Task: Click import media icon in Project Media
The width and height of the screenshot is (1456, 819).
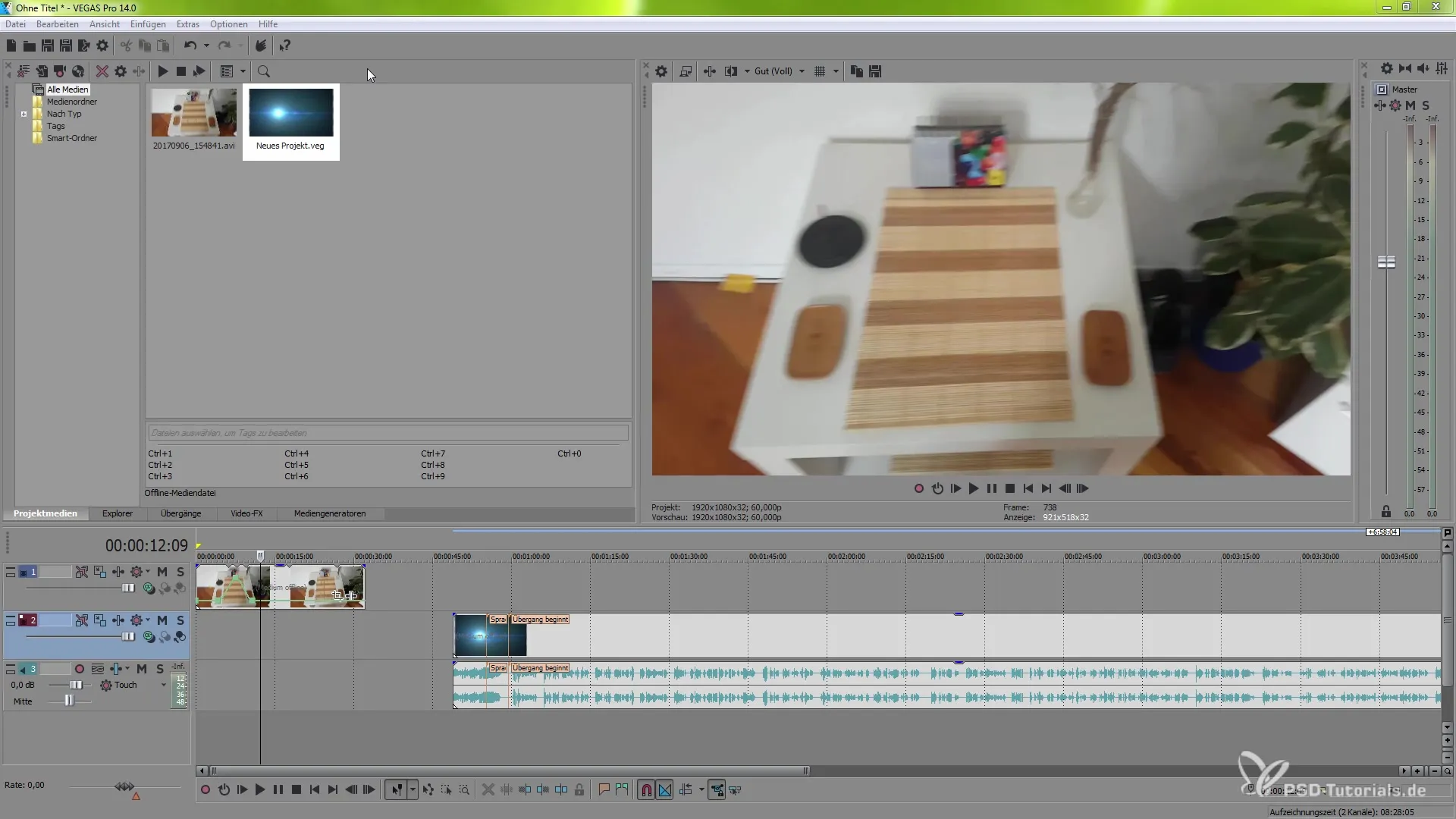Action: coord(42,71)
